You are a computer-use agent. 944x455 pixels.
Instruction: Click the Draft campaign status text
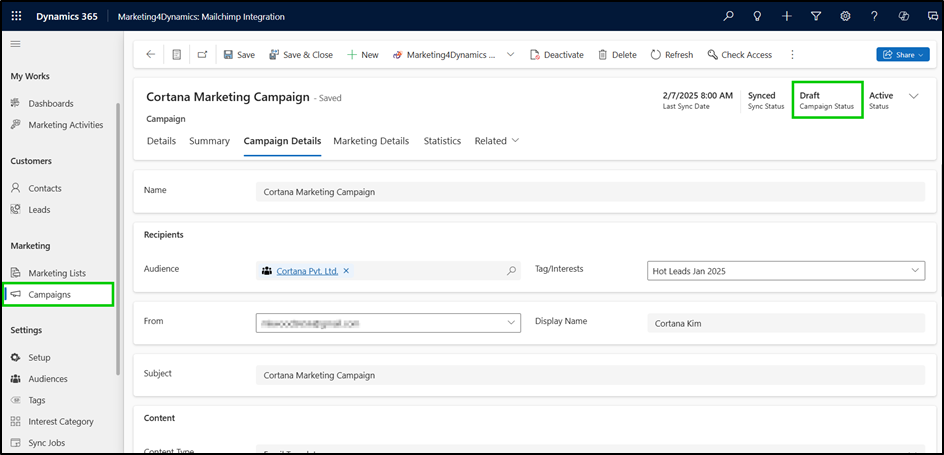tap(809, 96)
